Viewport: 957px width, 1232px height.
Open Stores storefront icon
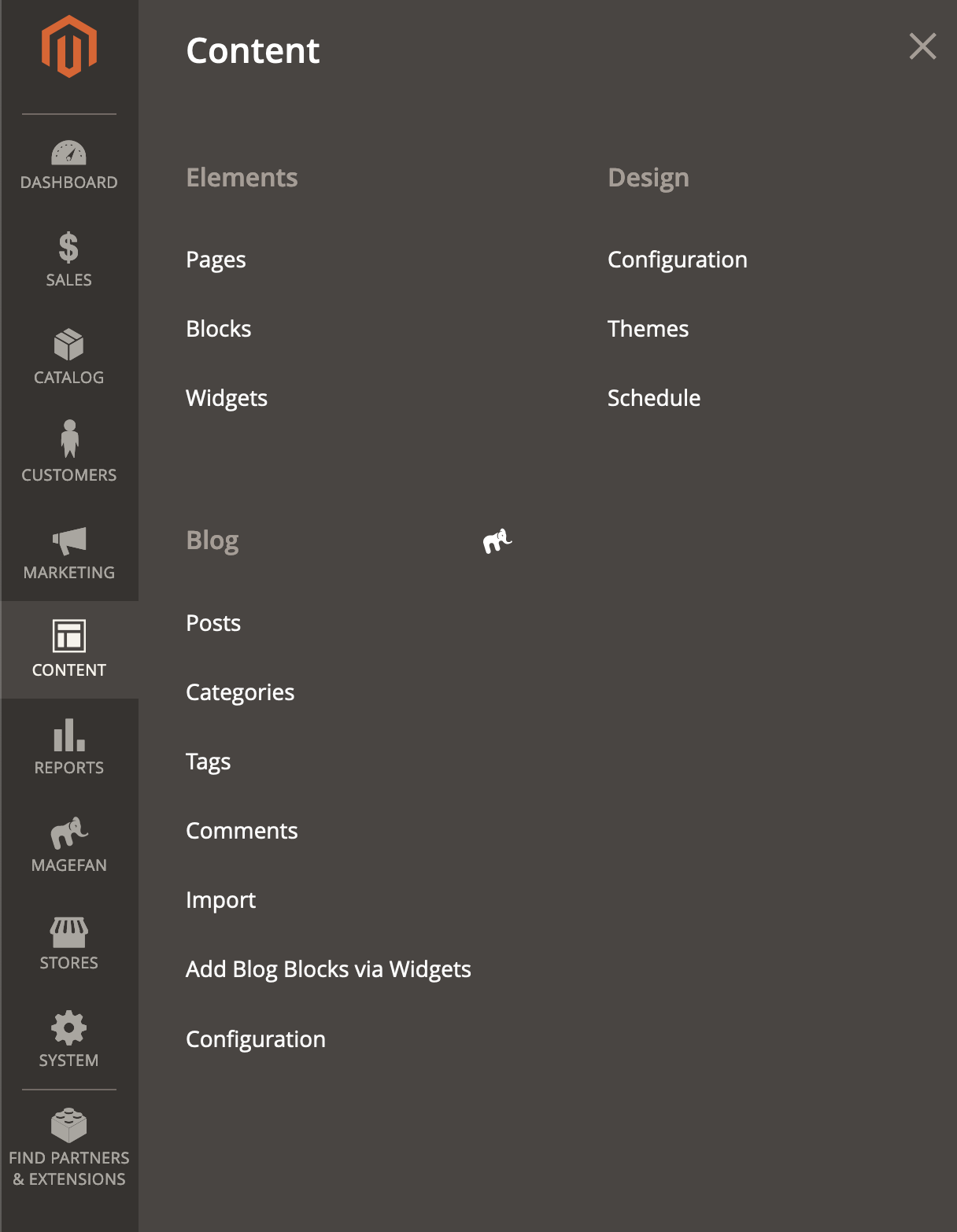[69, 931]
